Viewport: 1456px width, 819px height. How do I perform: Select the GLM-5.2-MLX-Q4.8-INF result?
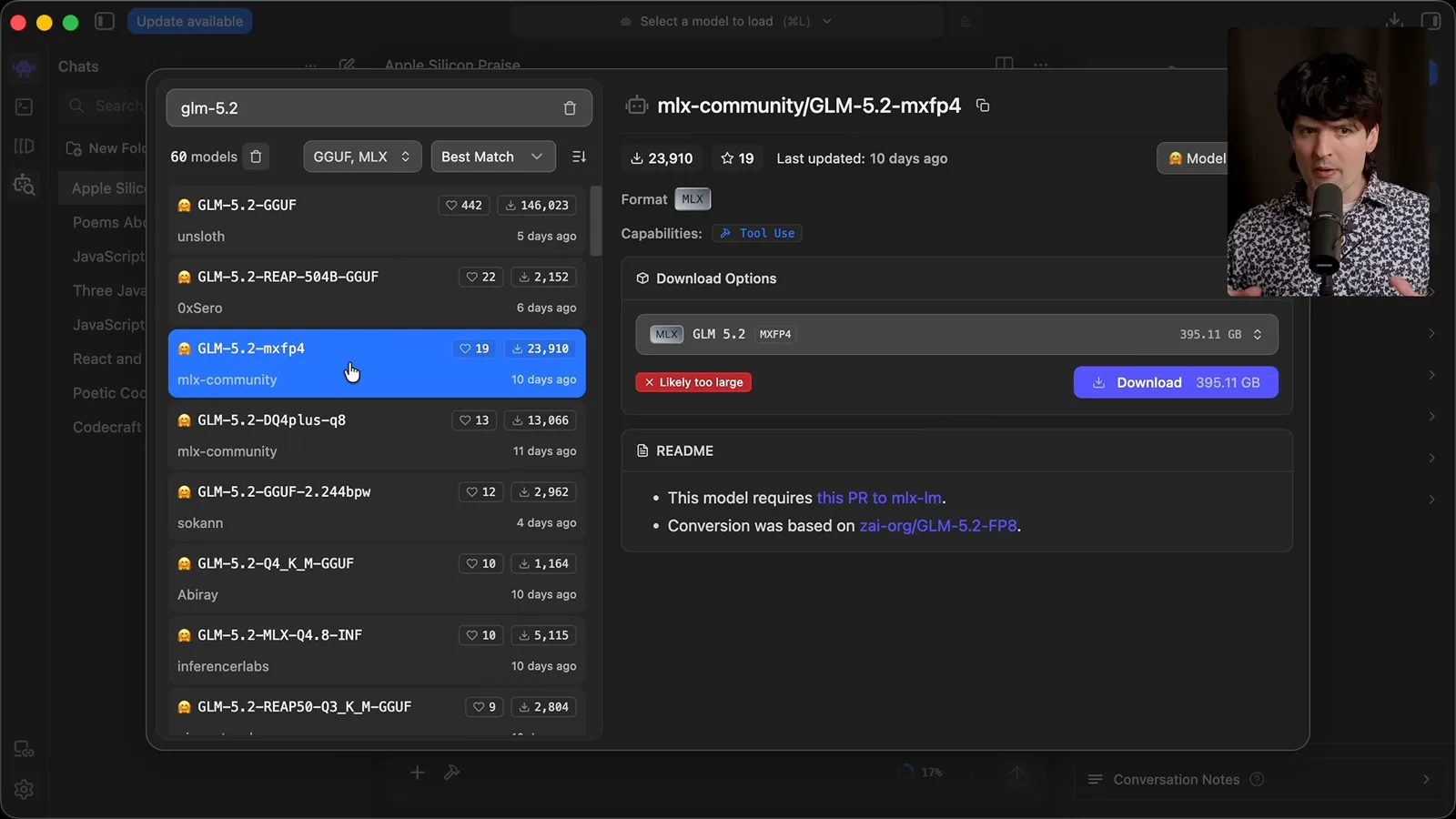pos(377,651)
